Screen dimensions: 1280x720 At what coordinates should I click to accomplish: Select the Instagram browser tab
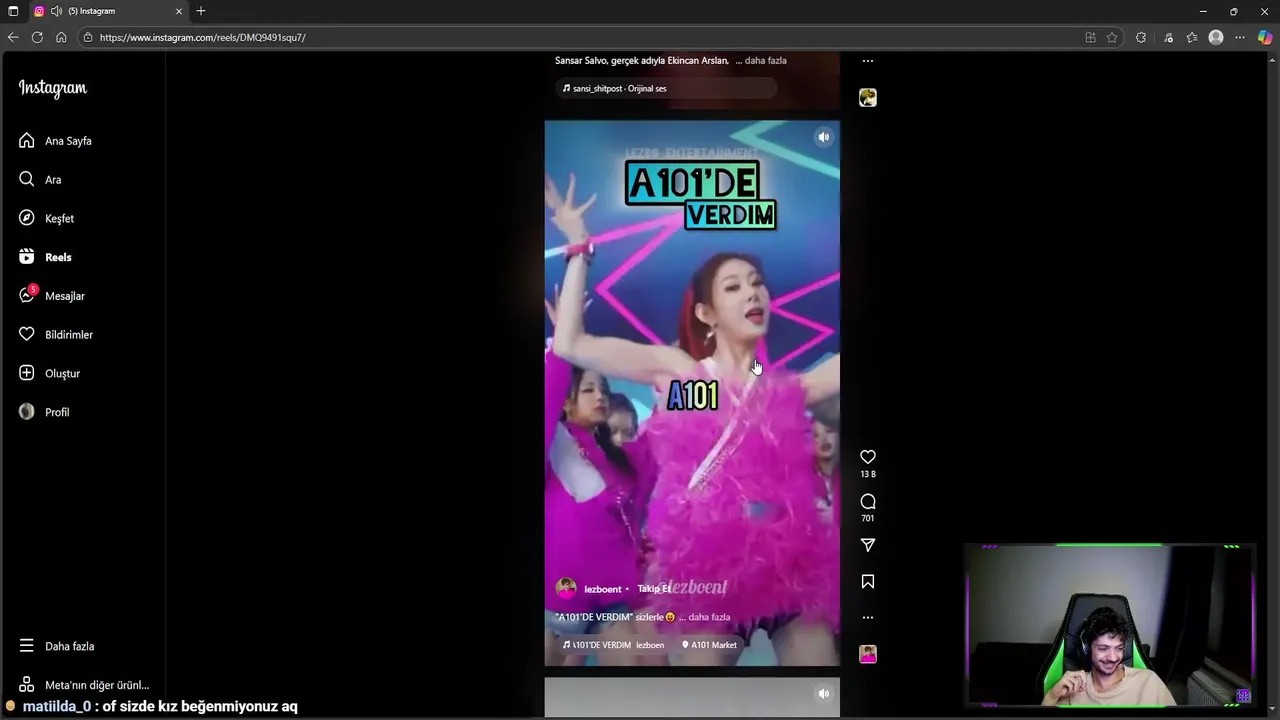[x=108, y=11]
